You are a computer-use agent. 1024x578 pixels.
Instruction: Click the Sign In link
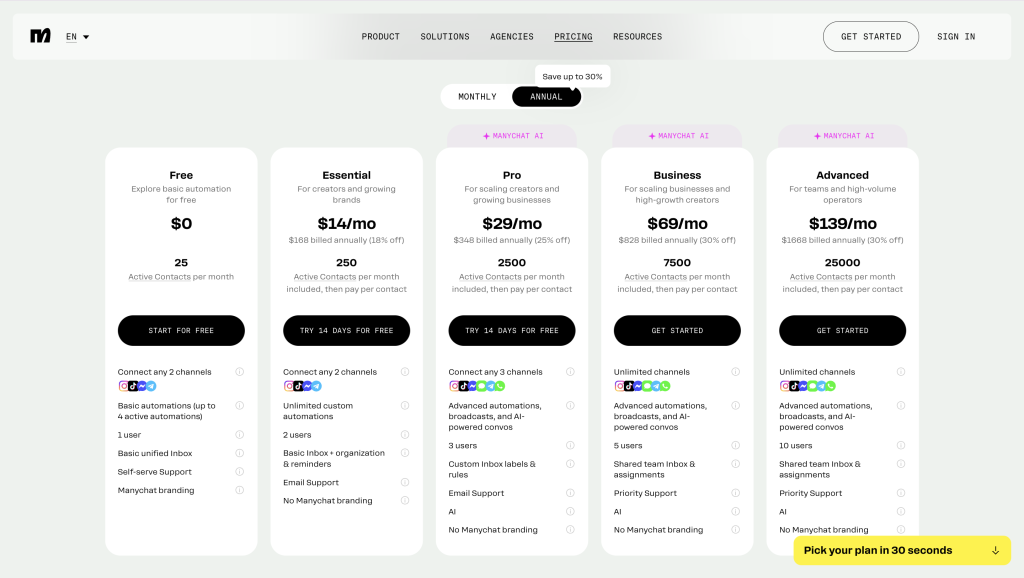point(955,37)
